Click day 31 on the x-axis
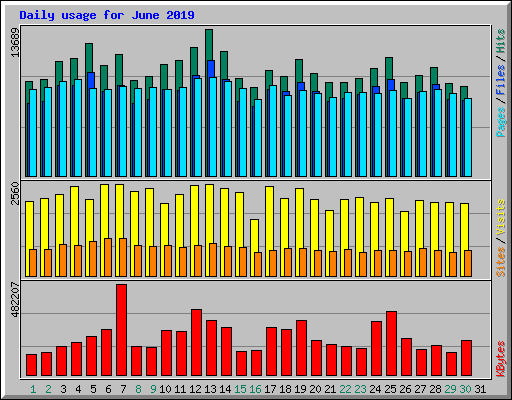The image size is (512, 400). 480,389
